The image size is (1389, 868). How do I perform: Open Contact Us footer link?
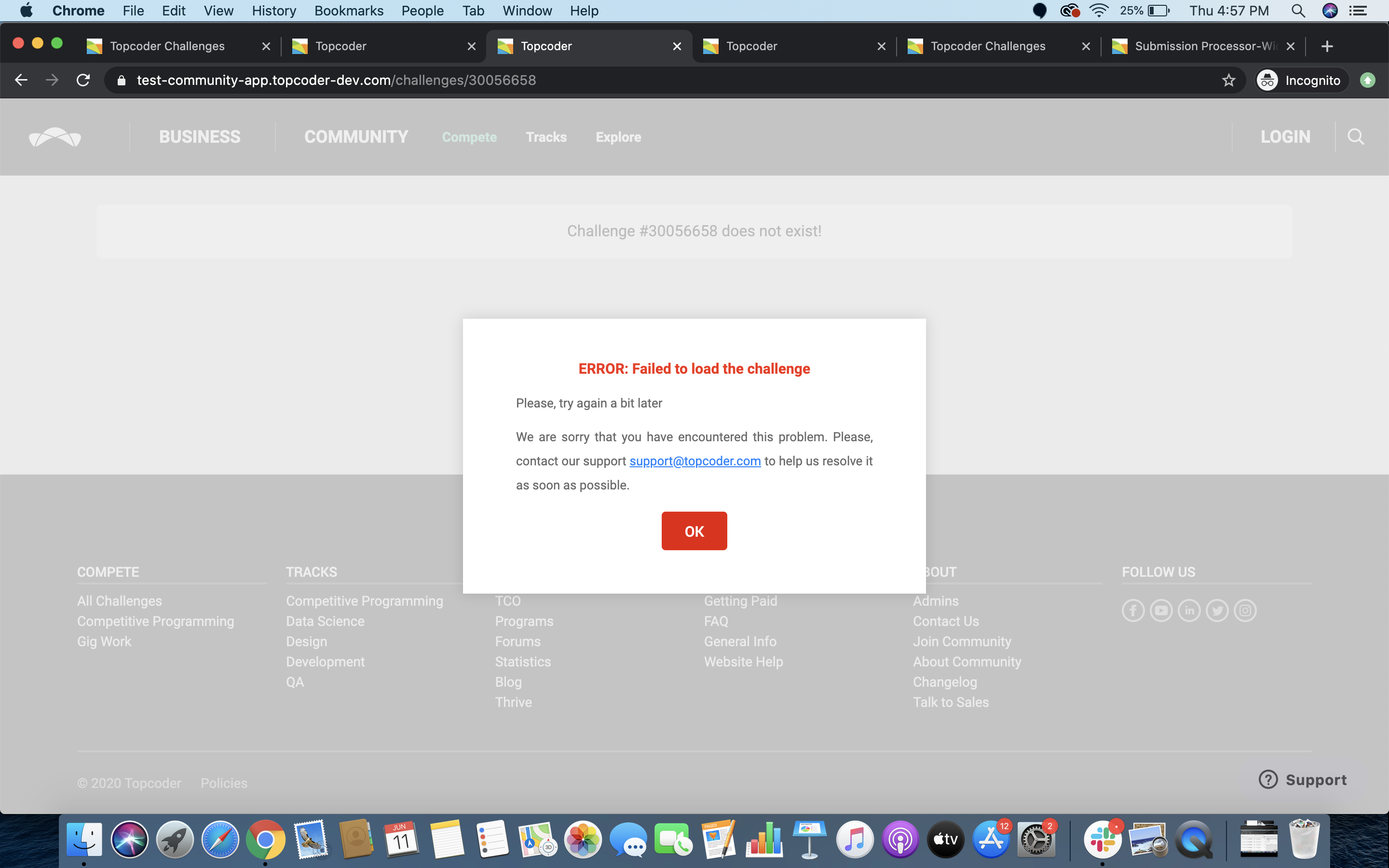pos(946,621)
